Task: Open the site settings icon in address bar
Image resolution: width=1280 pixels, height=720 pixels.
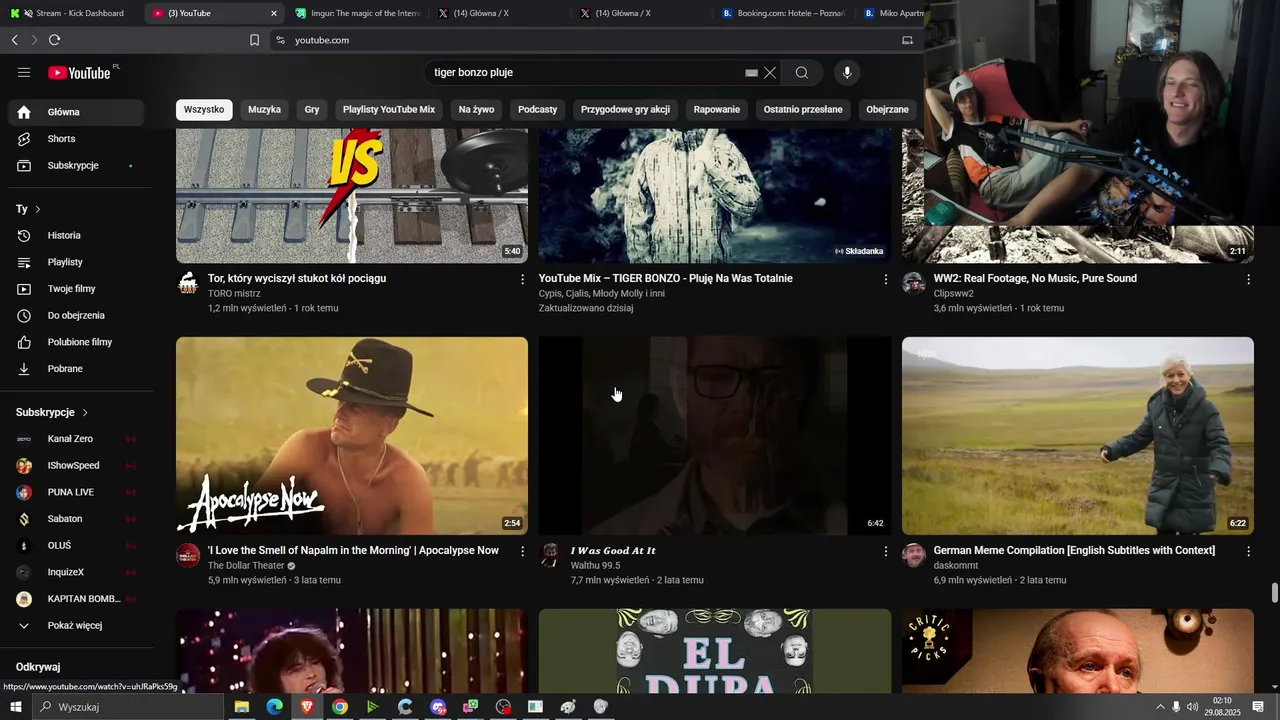Action: (x=281, y=40)
